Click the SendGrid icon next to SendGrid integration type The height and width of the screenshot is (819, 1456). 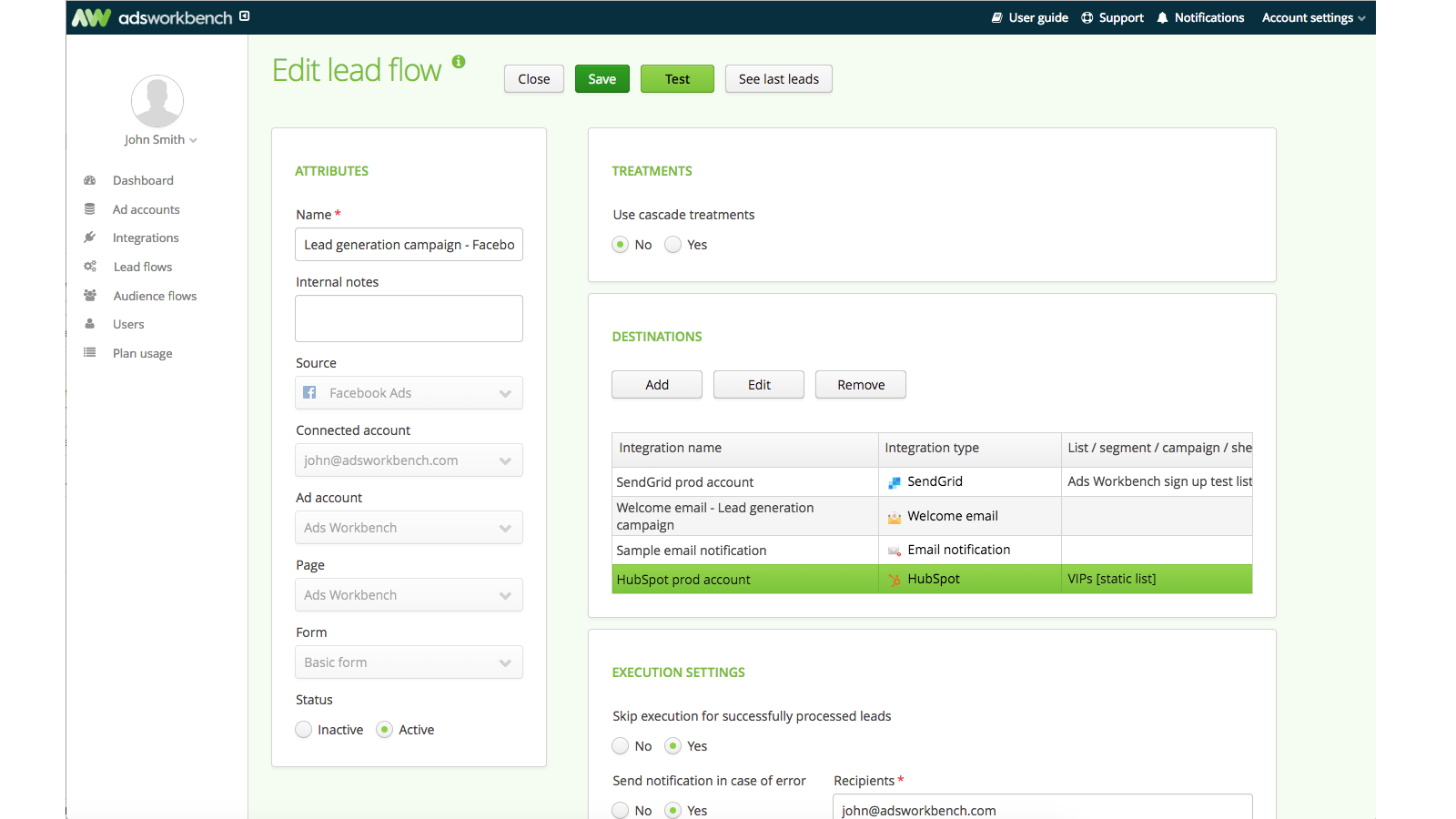(893, 481)
